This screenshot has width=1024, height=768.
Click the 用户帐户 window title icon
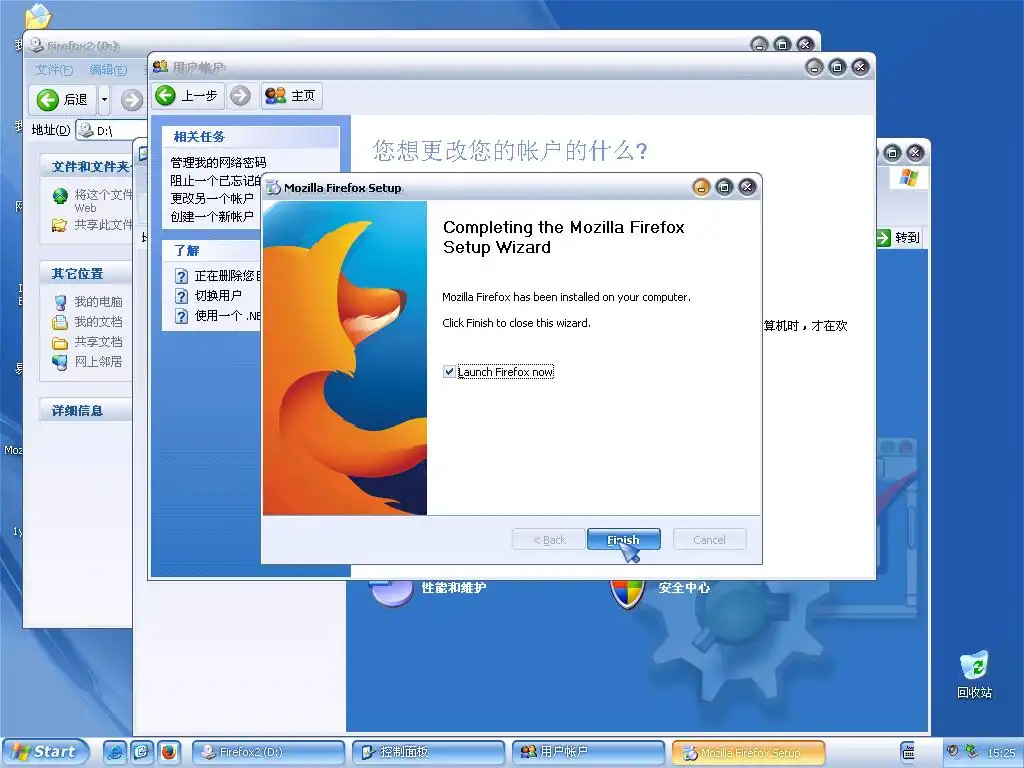coord(160,67)
